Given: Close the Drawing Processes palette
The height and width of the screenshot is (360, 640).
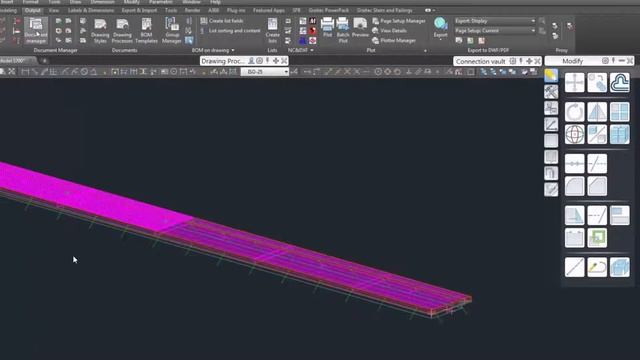Looking at the screenshot, I should (x=284, y=61).
